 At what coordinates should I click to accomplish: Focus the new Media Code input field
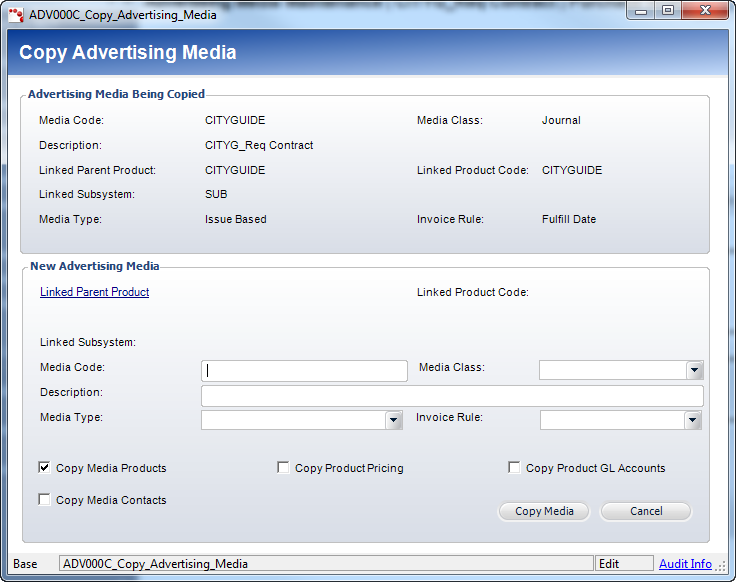[x=304, y=371]
